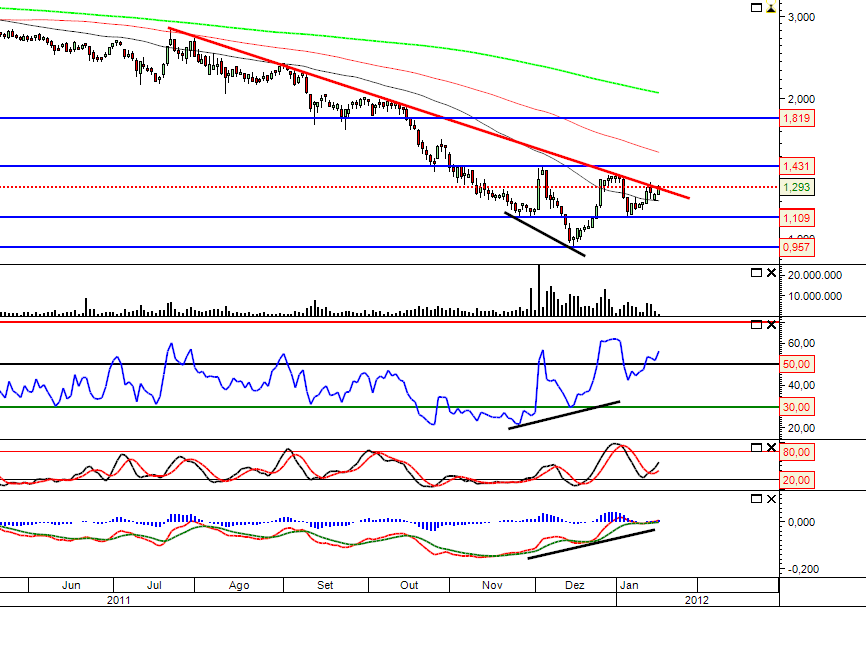The image size is (866, 656).
Task: Select the 1,819 resistance price label
Action: click(x=796, y=118)
